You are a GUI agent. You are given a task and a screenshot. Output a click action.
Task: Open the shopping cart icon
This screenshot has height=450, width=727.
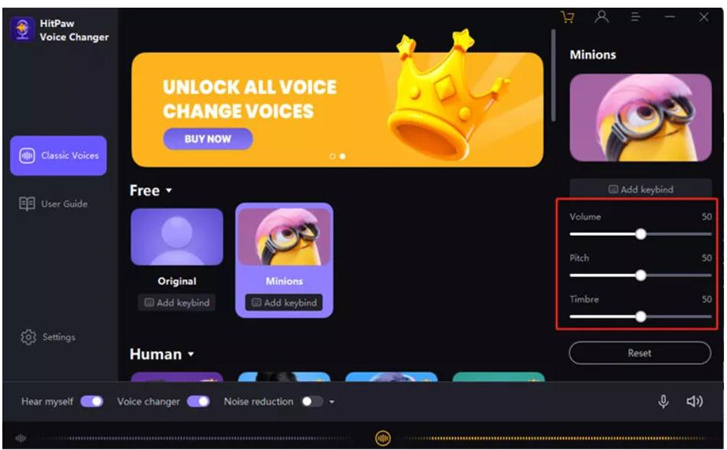point(568,17)
